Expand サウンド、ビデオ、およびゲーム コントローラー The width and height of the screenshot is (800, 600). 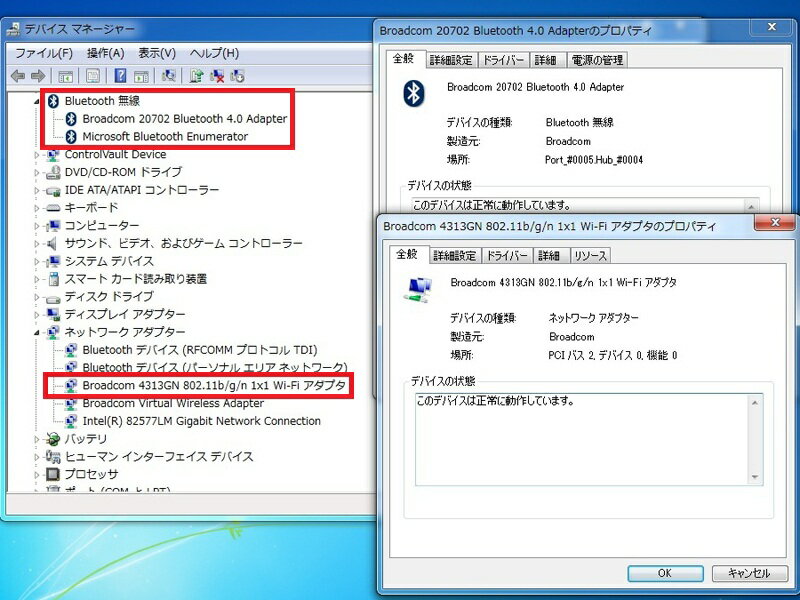point(37,244)
